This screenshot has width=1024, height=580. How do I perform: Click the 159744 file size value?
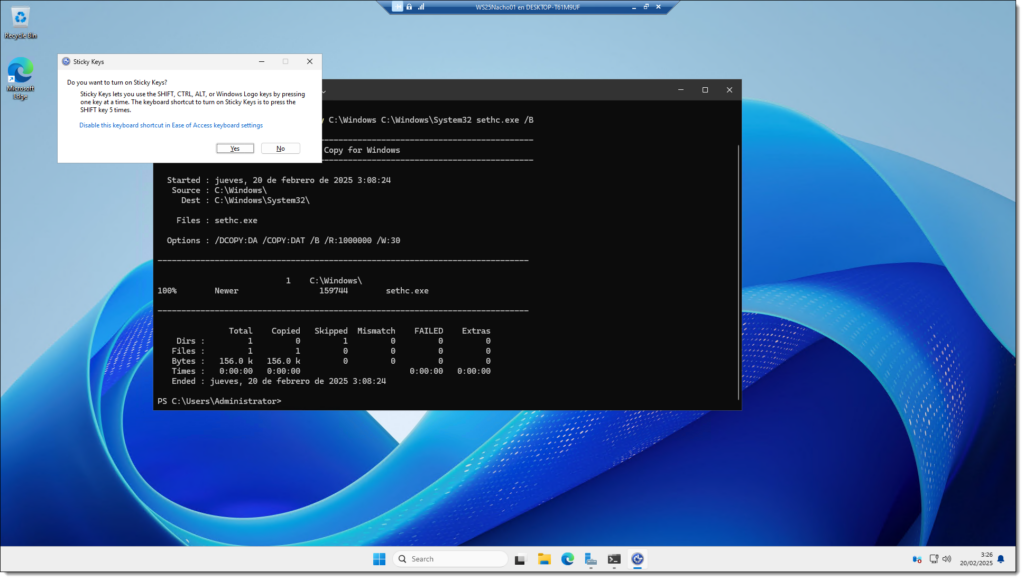click(334, 291)
